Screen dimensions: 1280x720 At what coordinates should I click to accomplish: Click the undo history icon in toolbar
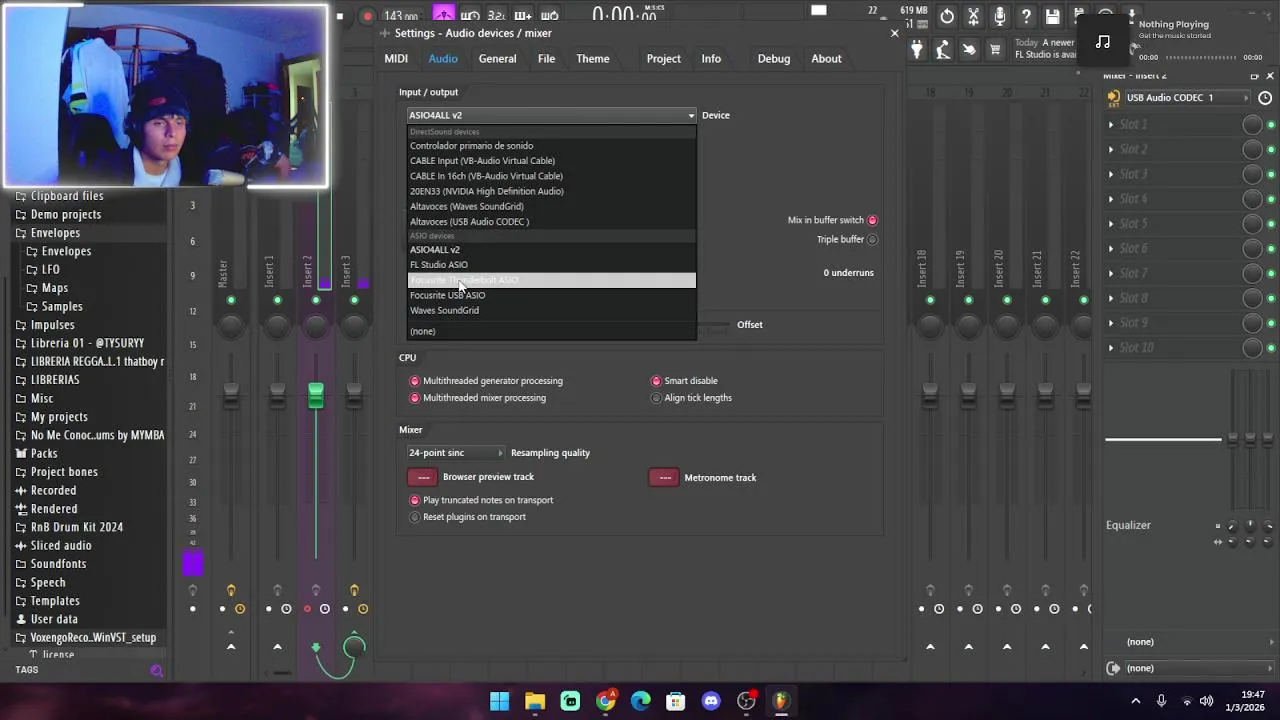947,16
